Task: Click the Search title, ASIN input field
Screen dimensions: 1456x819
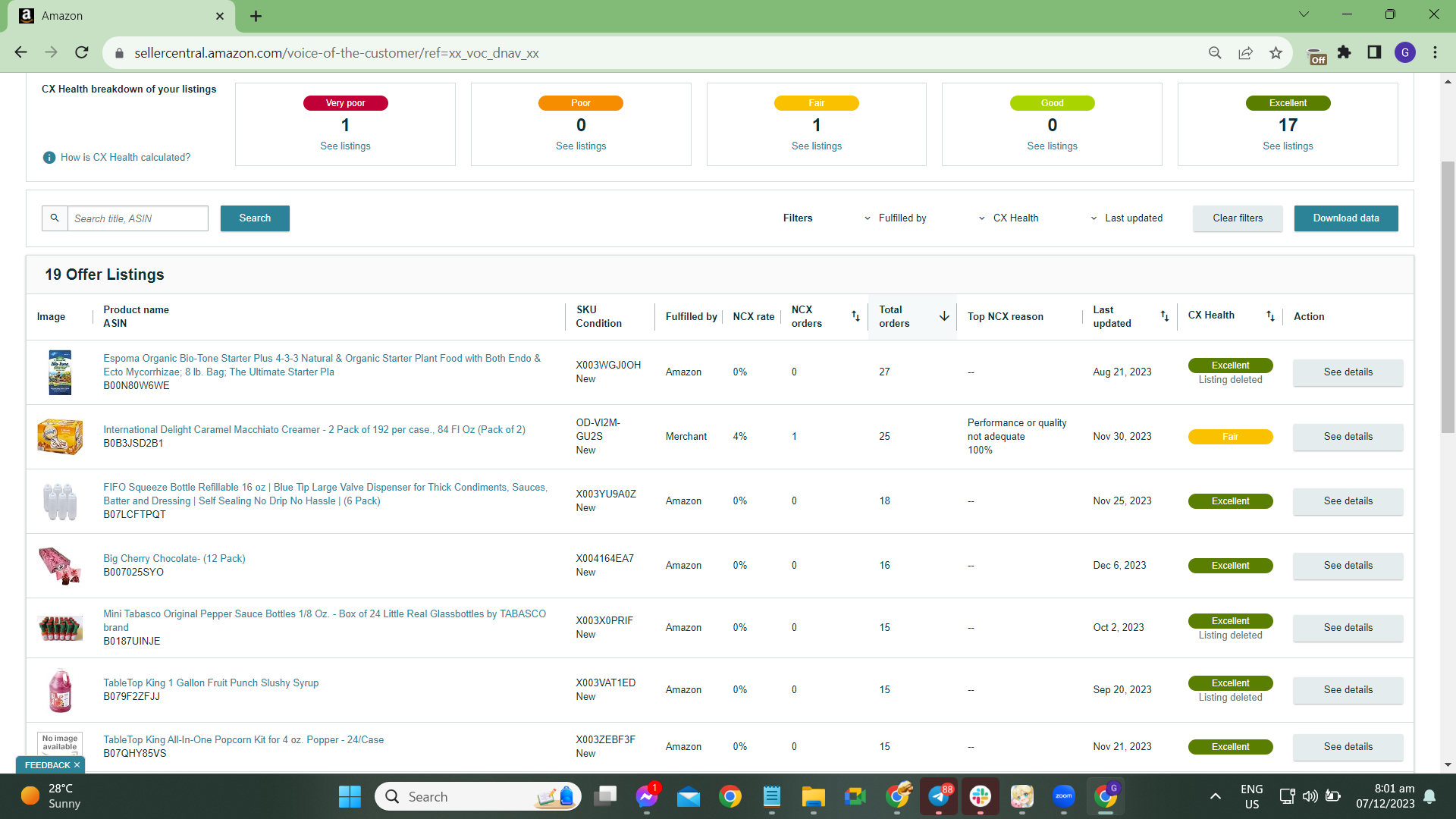Action: pyautogui.click(x=138, y=218)
